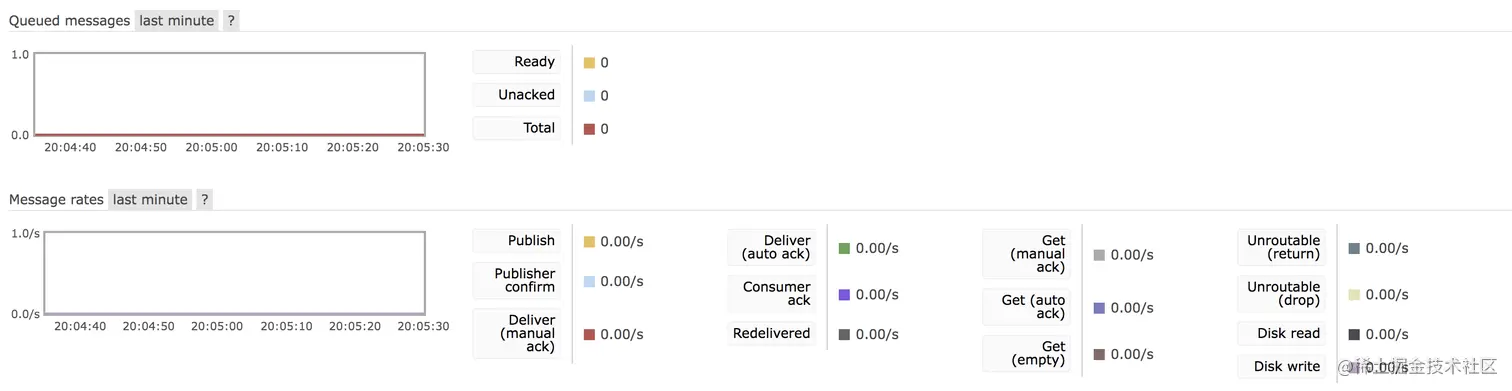This screenshot has width=1512, height=391.
Task: Select the Deliver (auto ack) label
Action: pos(771,248)
